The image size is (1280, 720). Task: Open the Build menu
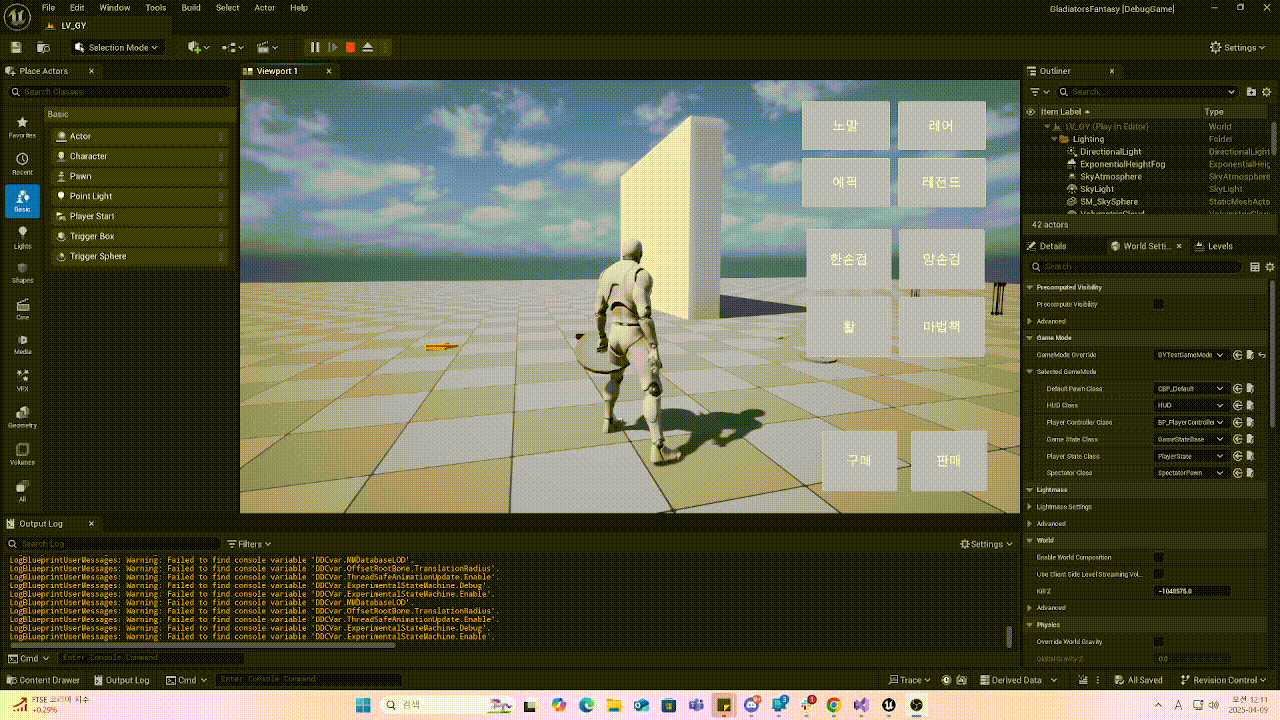tap(191, 8)
